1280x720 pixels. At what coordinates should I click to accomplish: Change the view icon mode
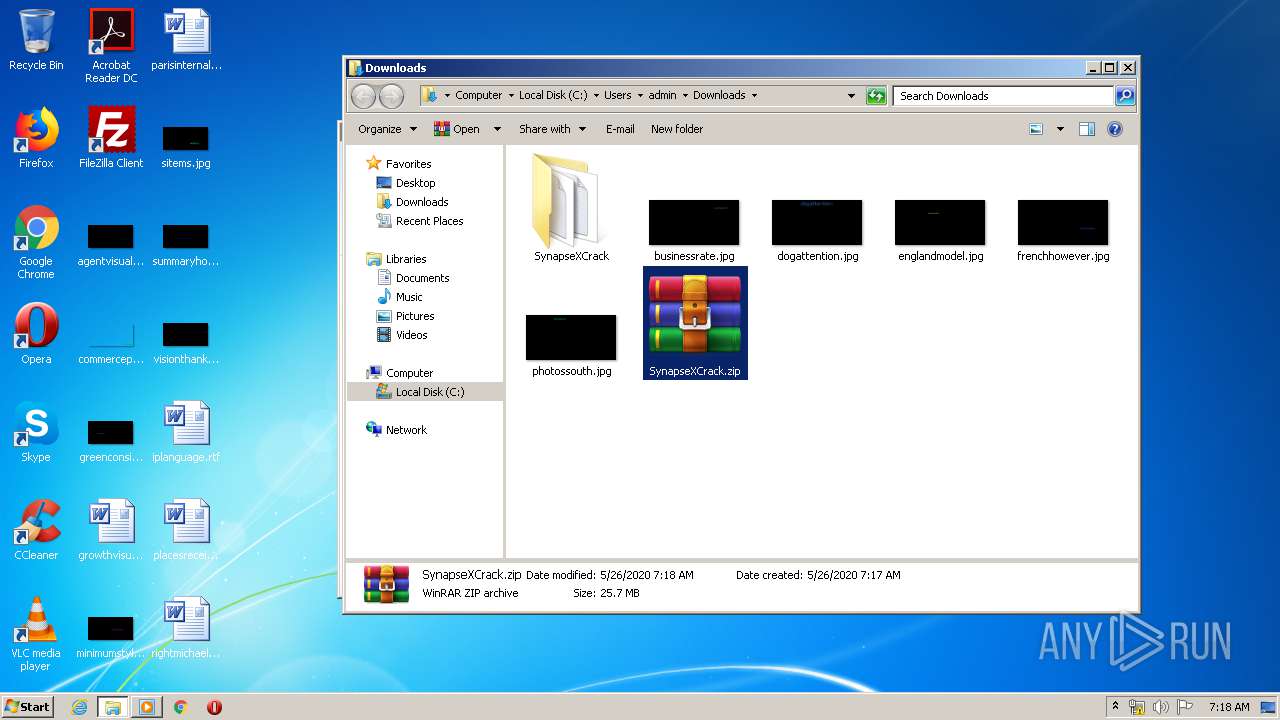click(1036, 129)
